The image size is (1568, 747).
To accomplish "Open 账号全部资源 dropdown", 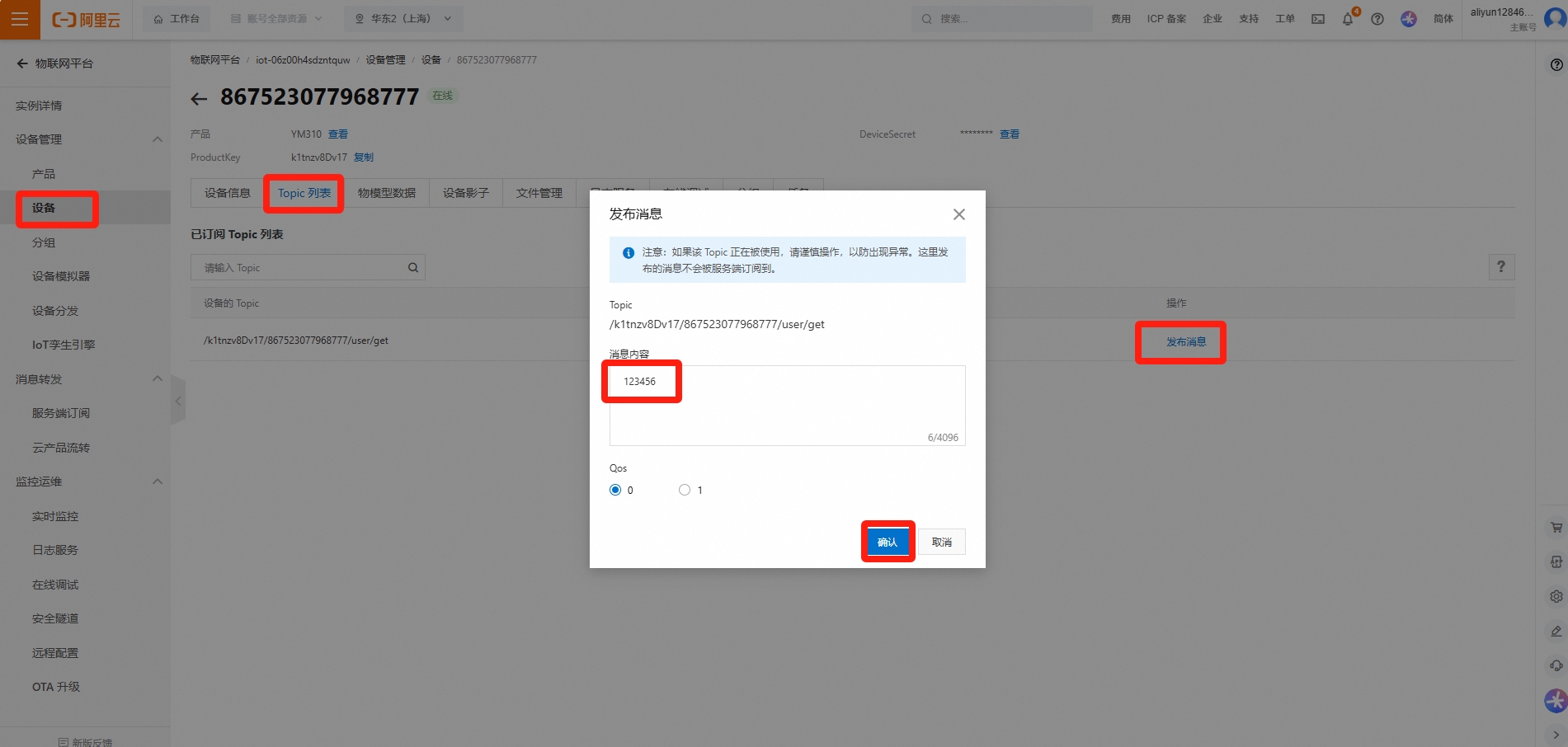I will pos(276,19).
